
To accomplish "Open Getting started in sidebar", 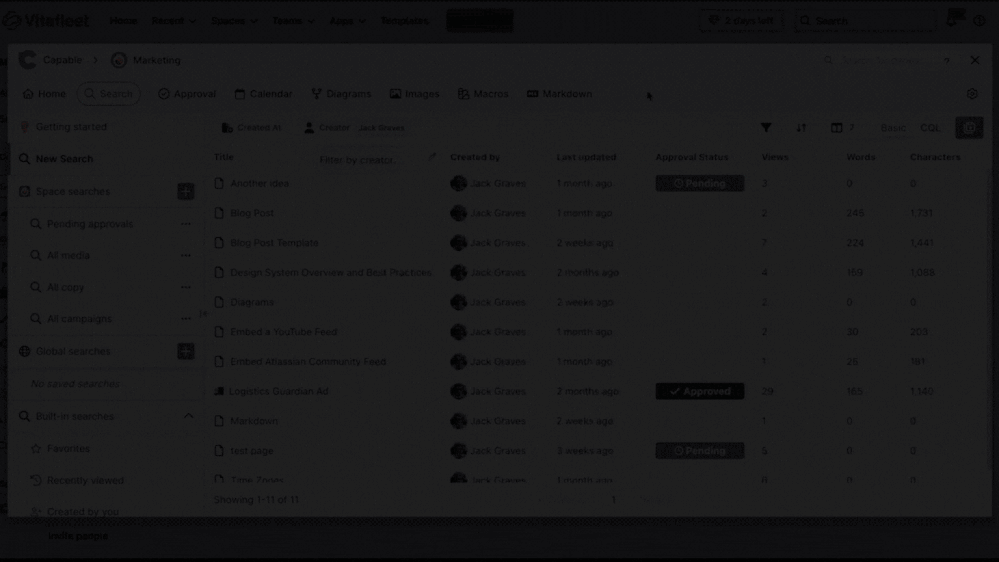I will [x=71, y=127].
